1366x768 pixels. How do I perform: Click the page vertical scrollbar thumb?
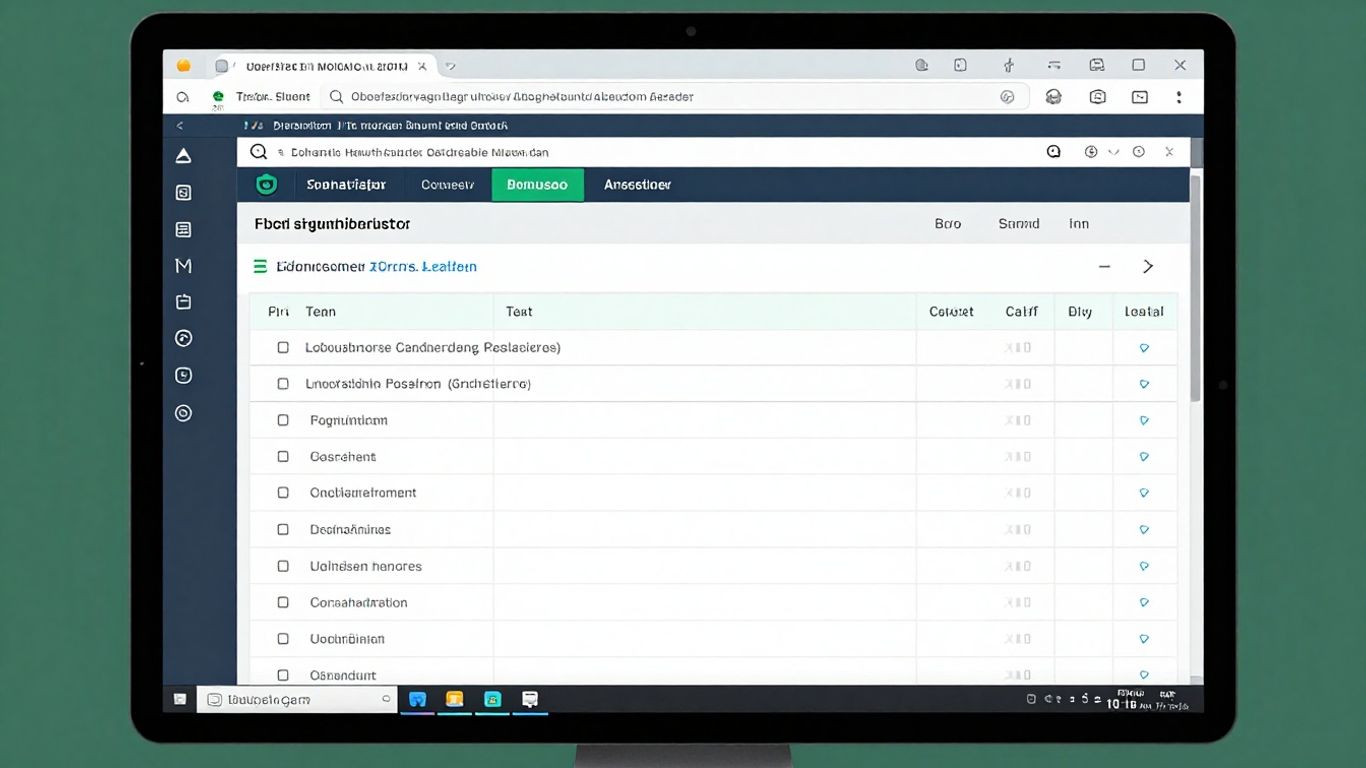tap(1196, 288)
